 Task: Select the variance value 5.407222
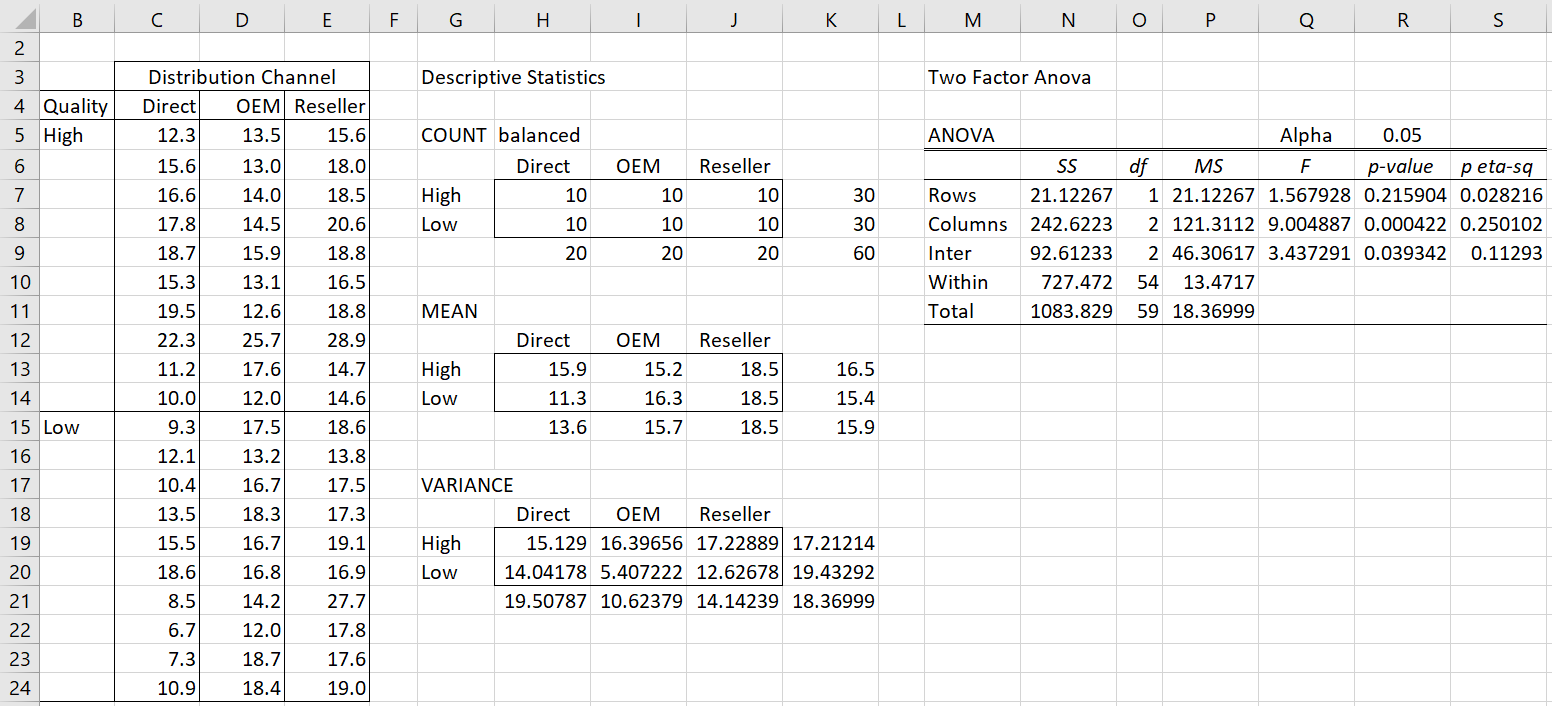pyautogui.click(x=638, y=572)
